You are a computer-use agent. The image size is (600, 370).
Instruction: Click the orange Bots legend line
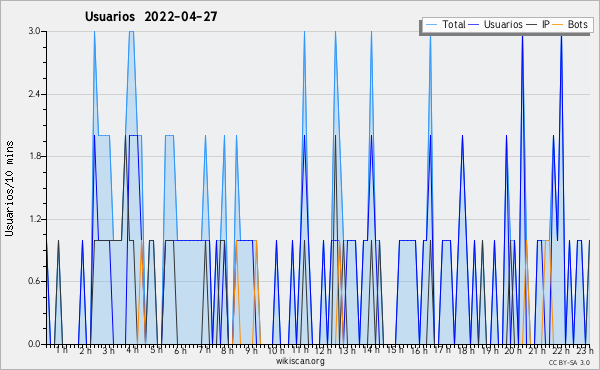pyautogui.click(x=558, y=24)
